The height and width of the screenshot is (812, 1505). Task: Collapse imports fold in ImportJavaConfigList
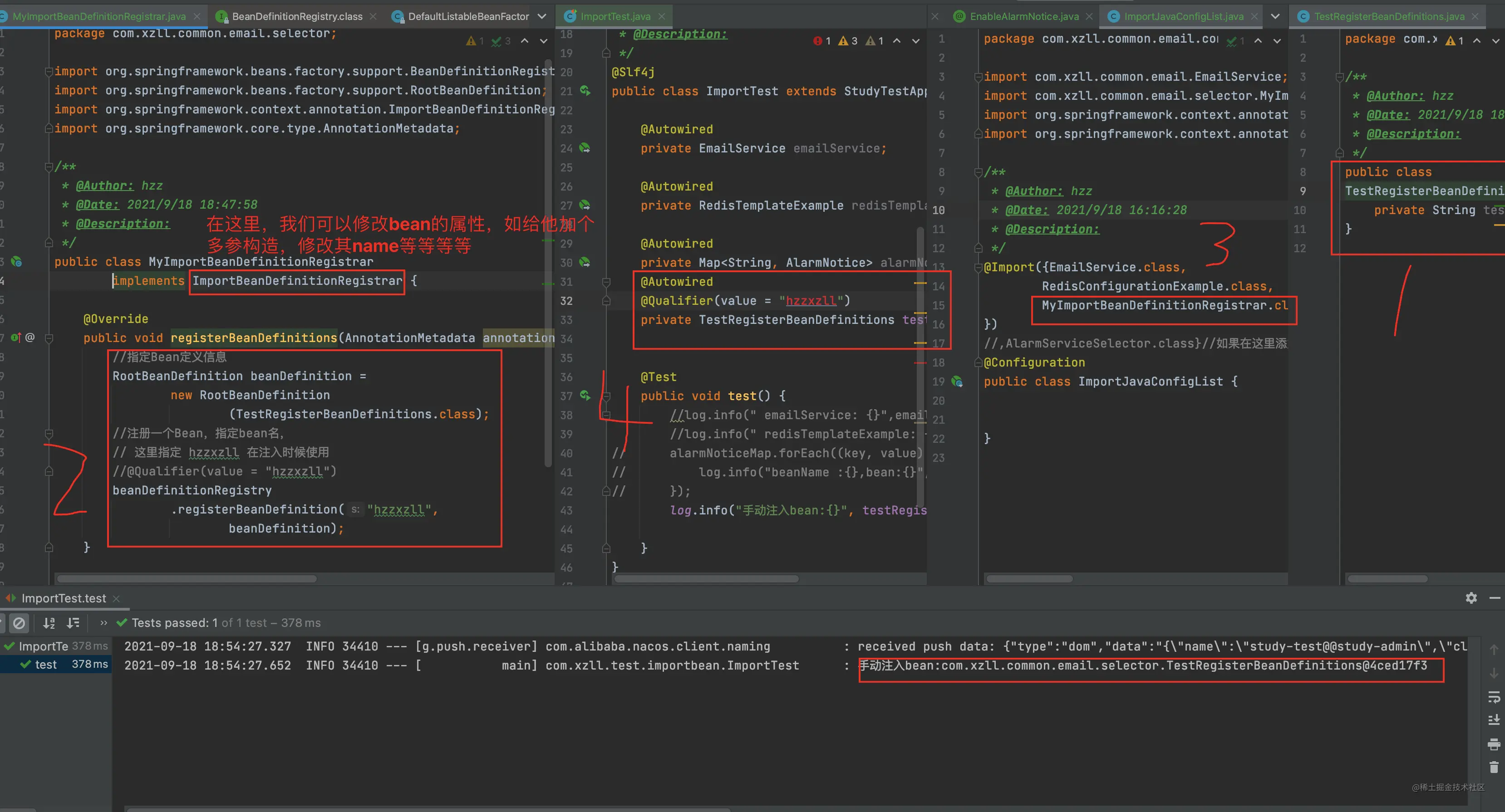[978, 77]
